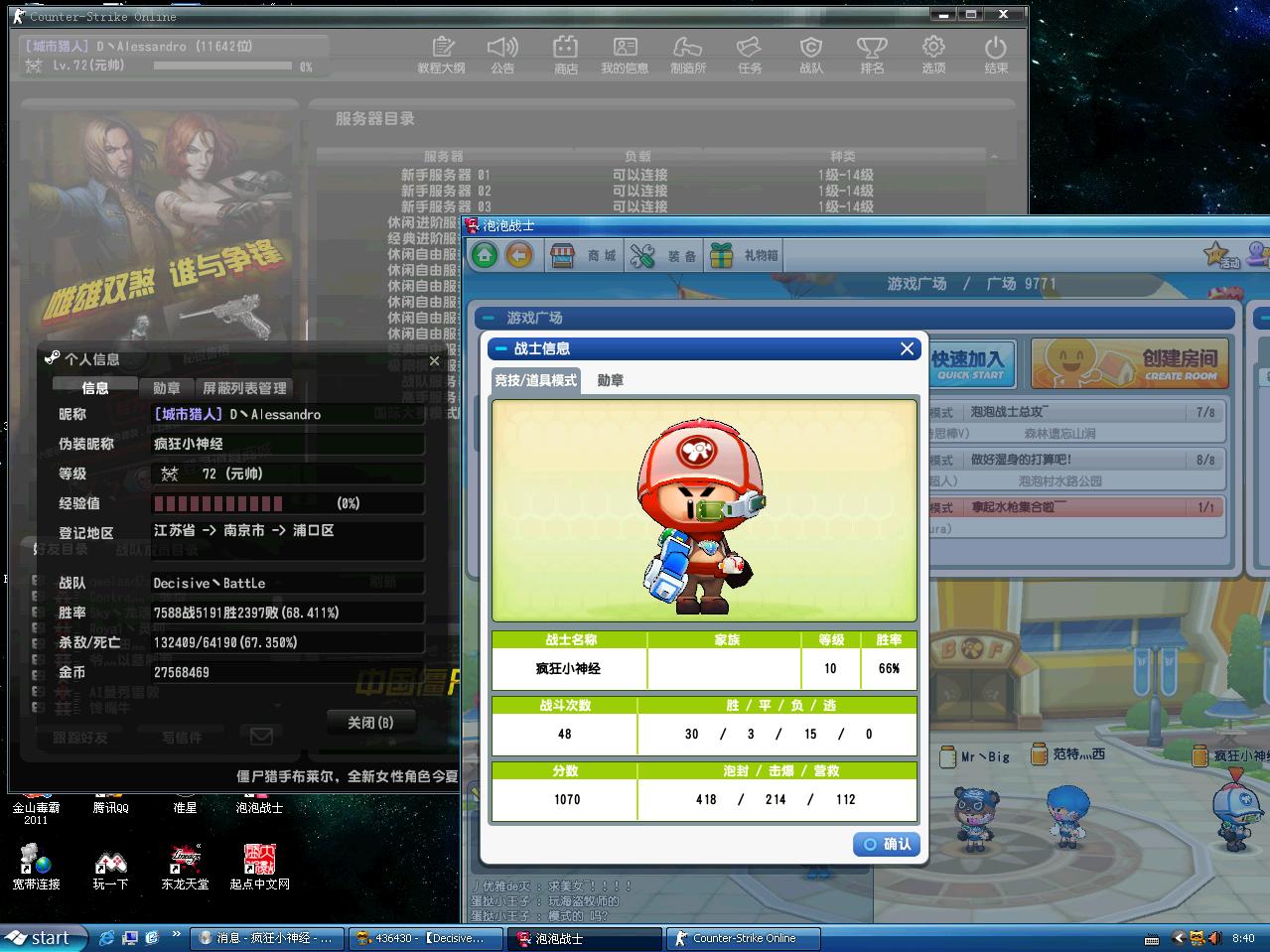Click the 结束 power icon in Counter-Strike Online
The height and width of the screenshot is (952, 1270).
coord(996,55)
